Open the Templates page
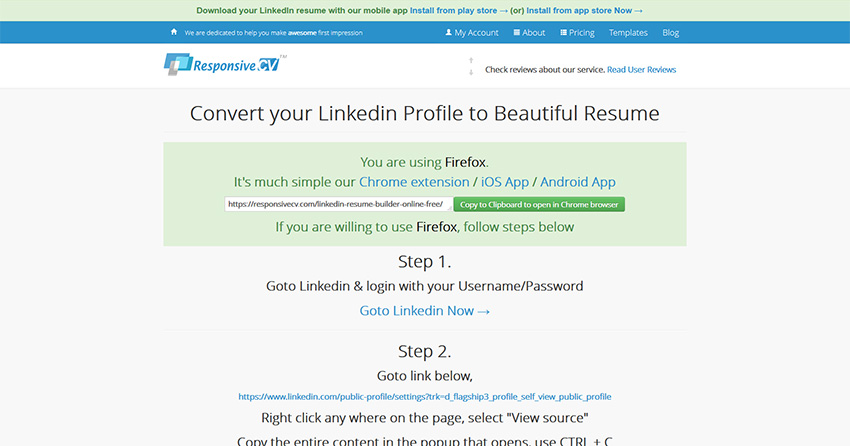Image resolution: width=850 pixels, height=446 pixels. (628, 32)
